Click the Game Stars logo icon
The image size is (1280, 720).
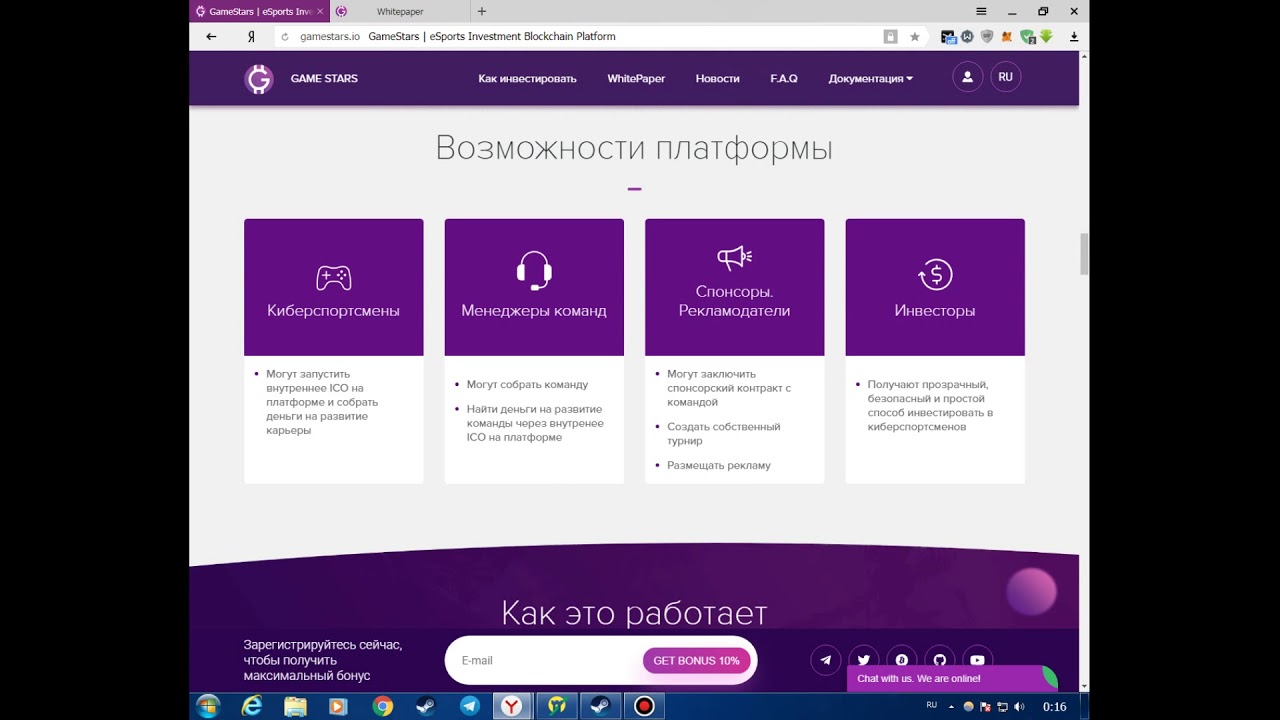(x=259, y=79)
